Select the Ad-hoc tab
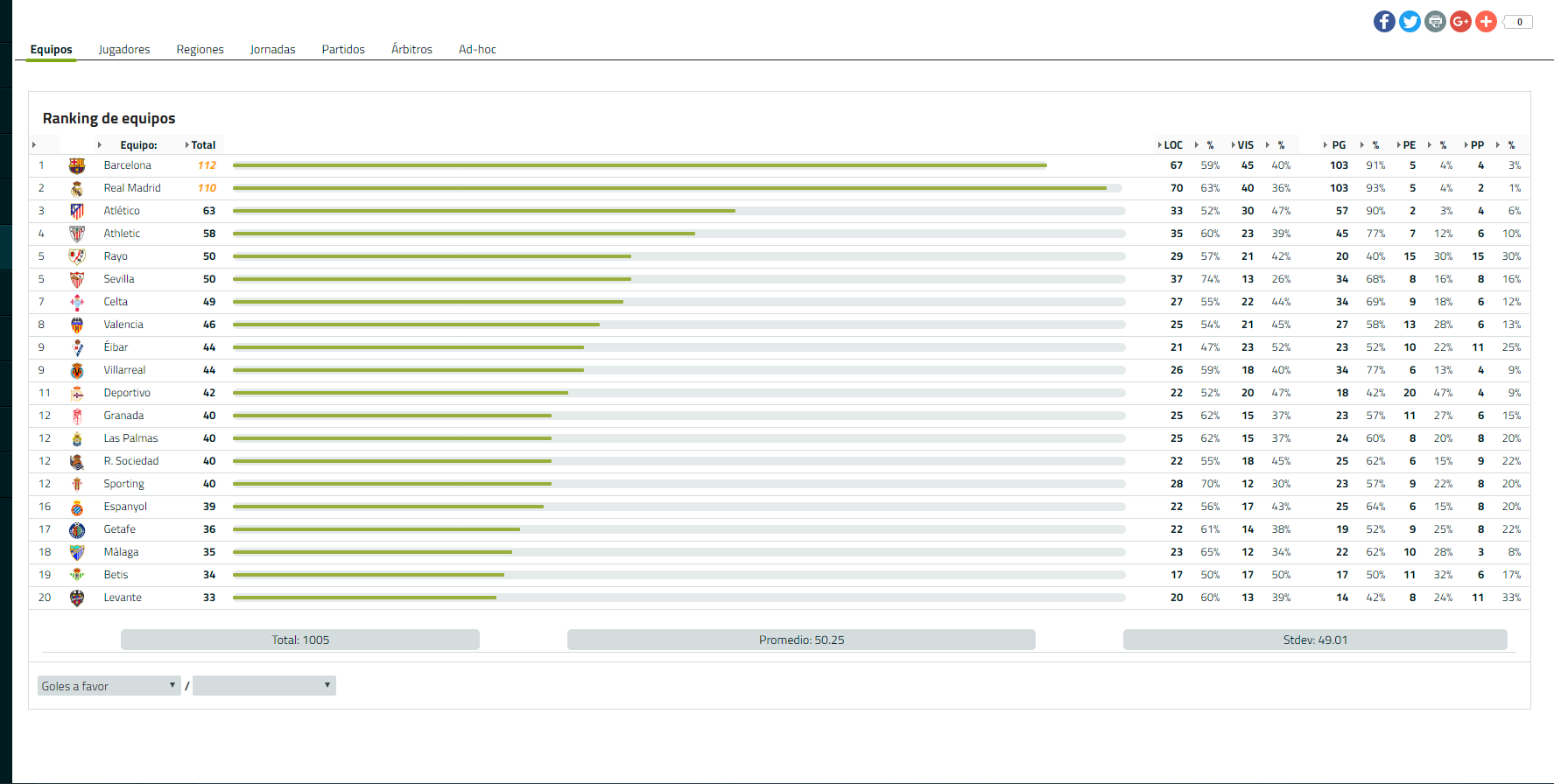 [477, 50]
